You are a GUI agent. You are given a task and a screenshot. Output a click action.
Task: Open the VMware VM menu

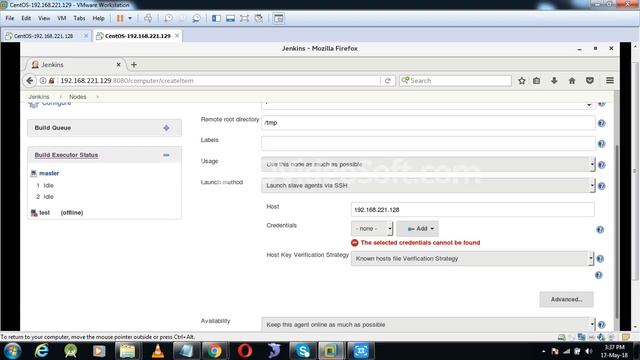click(62, 18)
